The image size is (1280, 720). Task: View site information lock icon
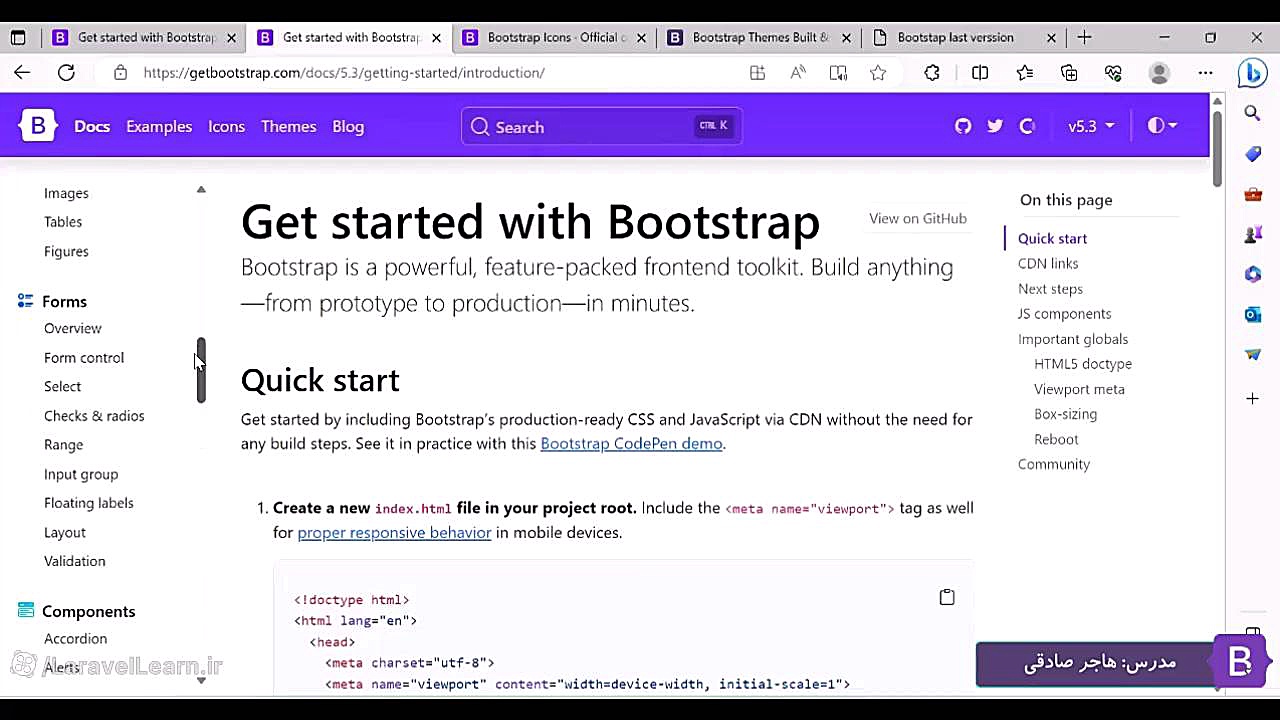coord(120,72)
